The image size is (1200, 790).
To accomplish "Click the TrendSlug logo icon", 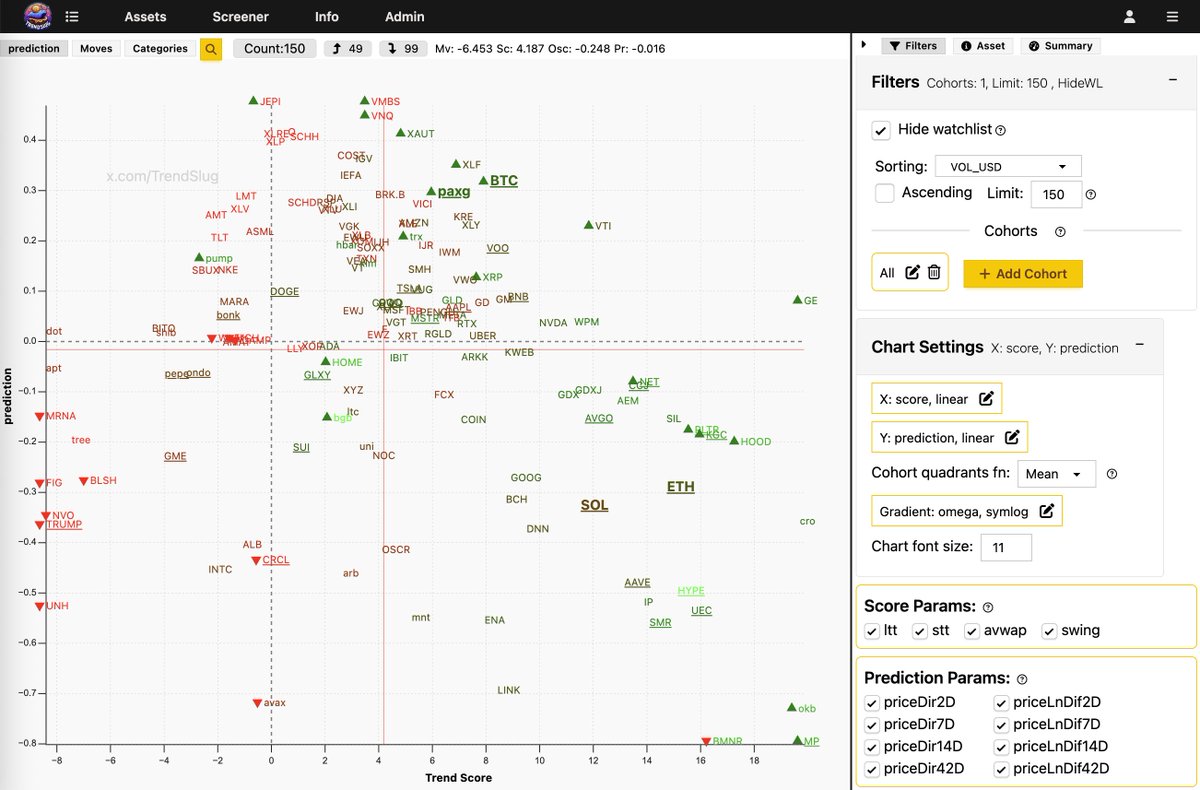I will [x=37, y=16].
